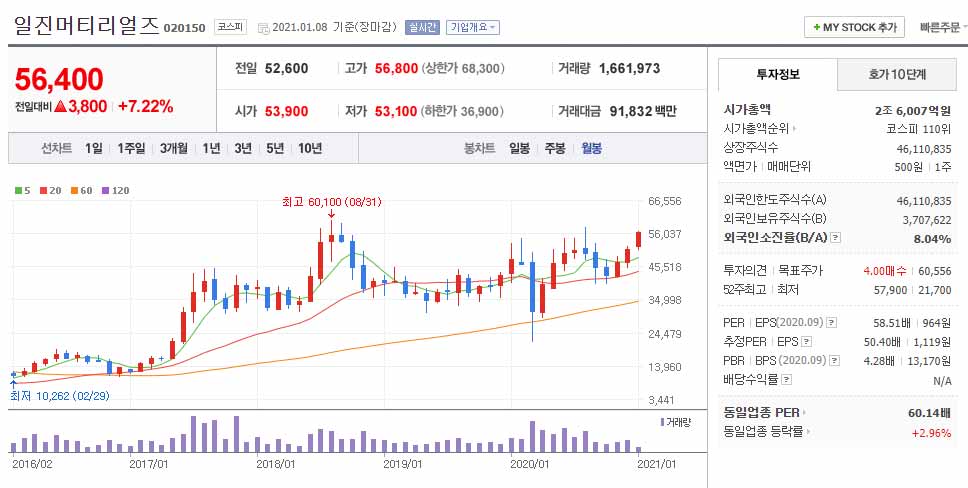Click the 시가총액 value 2조 6,007억원
The image size is (968, 488).
[913, 111]
